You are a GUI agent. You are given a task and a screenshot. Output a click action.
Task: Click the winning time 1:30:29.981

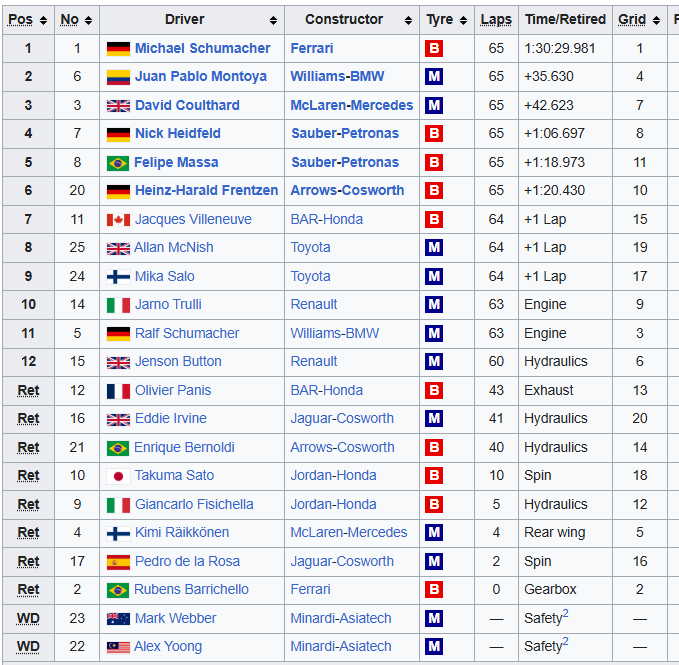[559, 48]
